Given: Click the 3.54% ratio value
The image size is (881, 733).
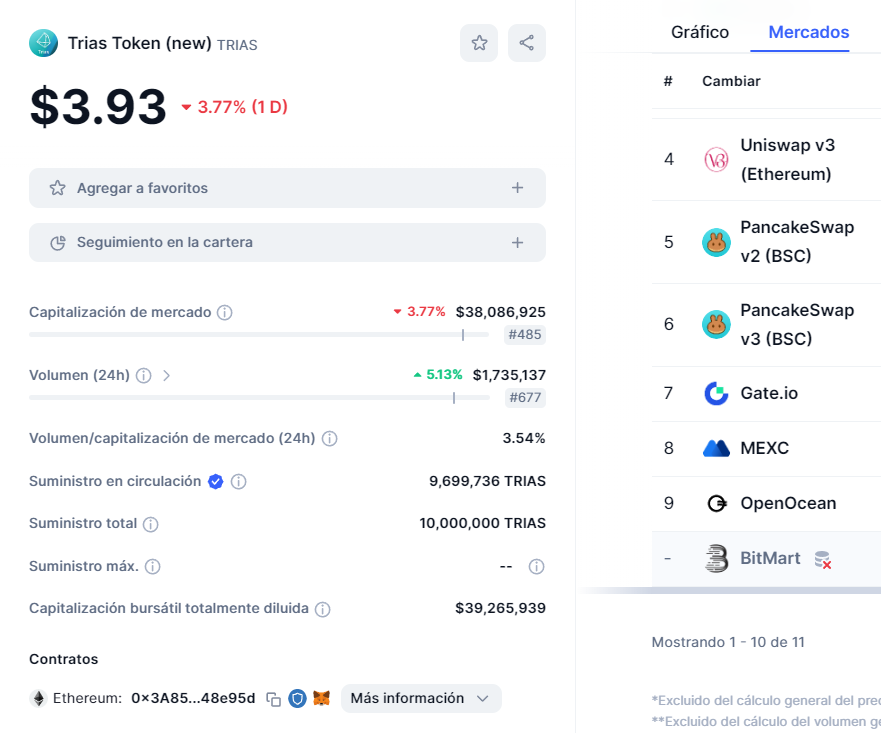Looking at the screenshot, I should [524, 438].
